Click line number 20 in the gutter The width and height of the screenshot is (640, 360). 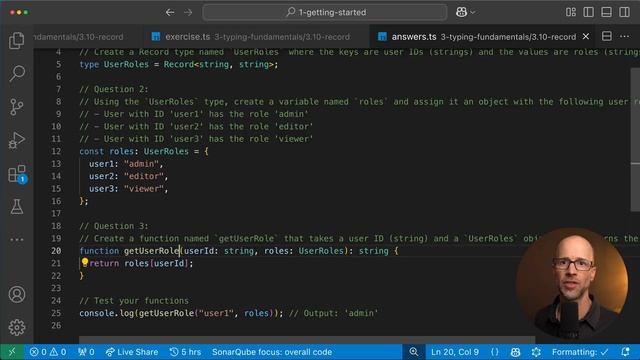pyautogui.click(x=56, y=251)
